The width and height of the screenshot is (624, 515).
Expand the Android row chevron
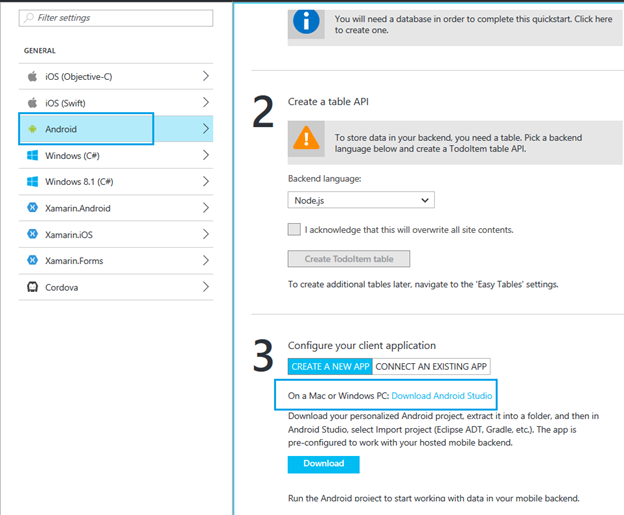pos(206,129)
